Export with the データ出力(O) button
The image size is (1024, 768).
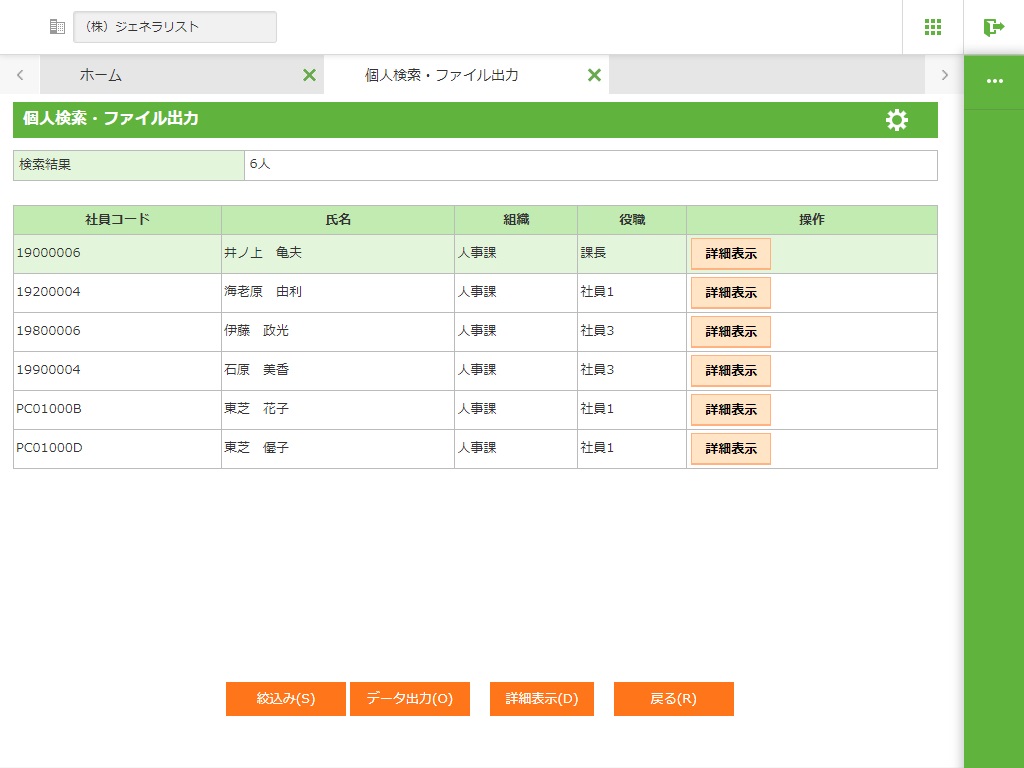[409, 699]
